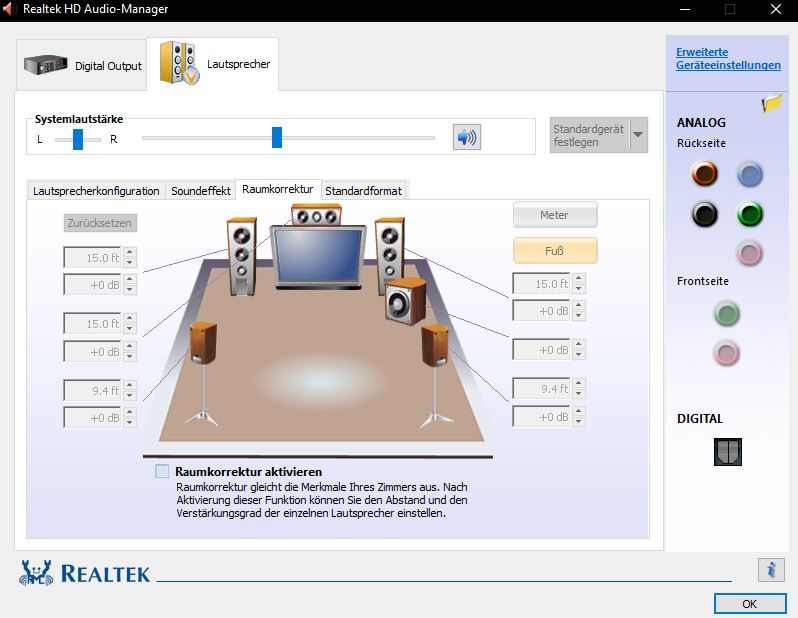Decrease left 9.4 ft distance stepper
The width and height of the screenshot is (798, 618).
tap(130, 396)
